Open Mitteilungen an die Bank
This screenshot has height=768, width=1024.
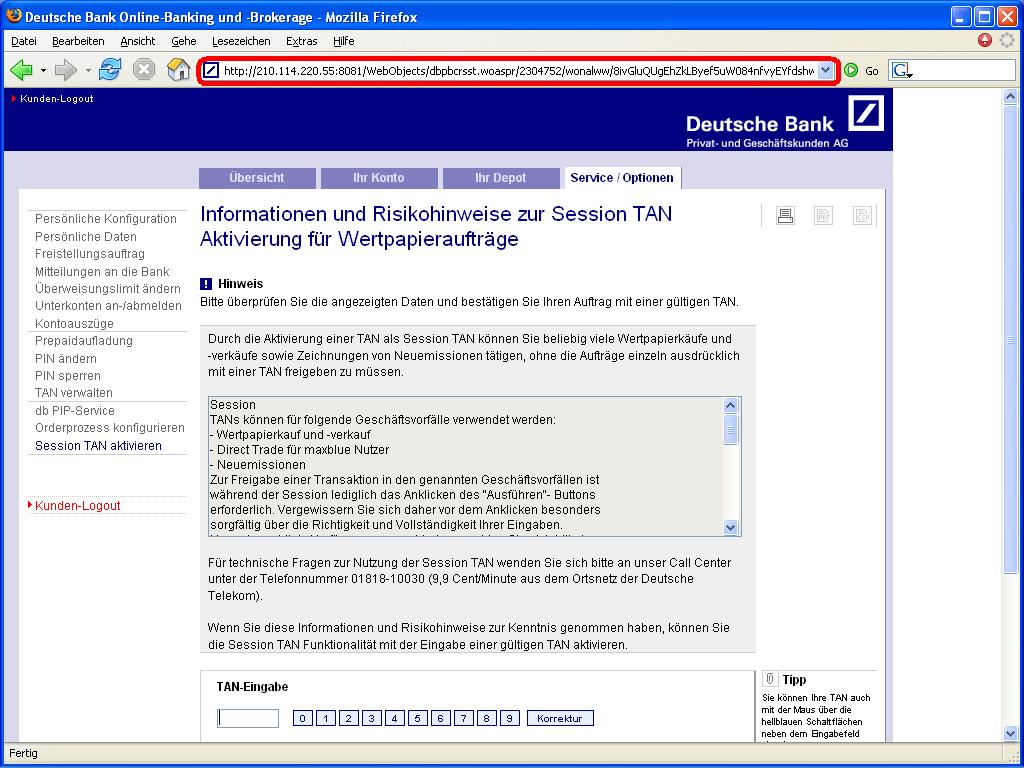[x=103, y=272]
